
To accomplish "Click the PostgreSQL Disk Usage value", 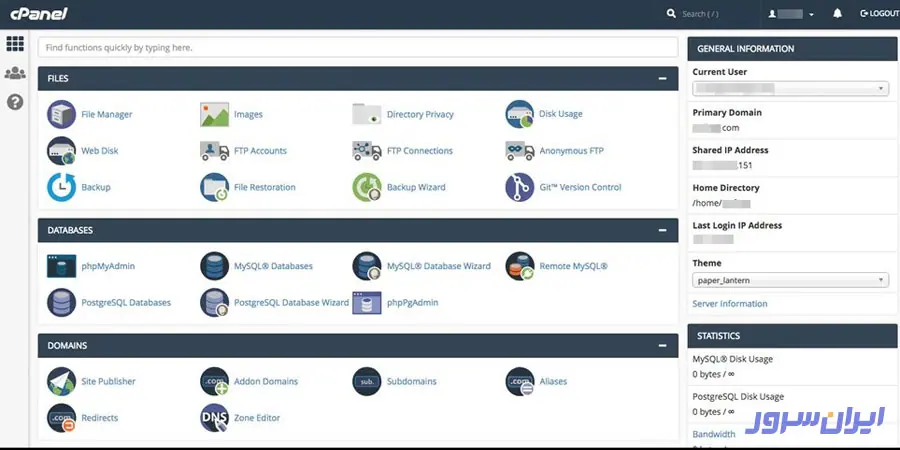I will [x=713, y=412].
